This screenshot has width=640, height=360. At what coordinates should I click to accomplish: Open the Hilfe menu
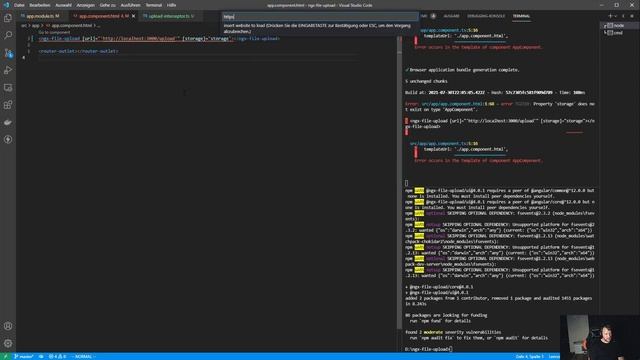tap(171, 5)
